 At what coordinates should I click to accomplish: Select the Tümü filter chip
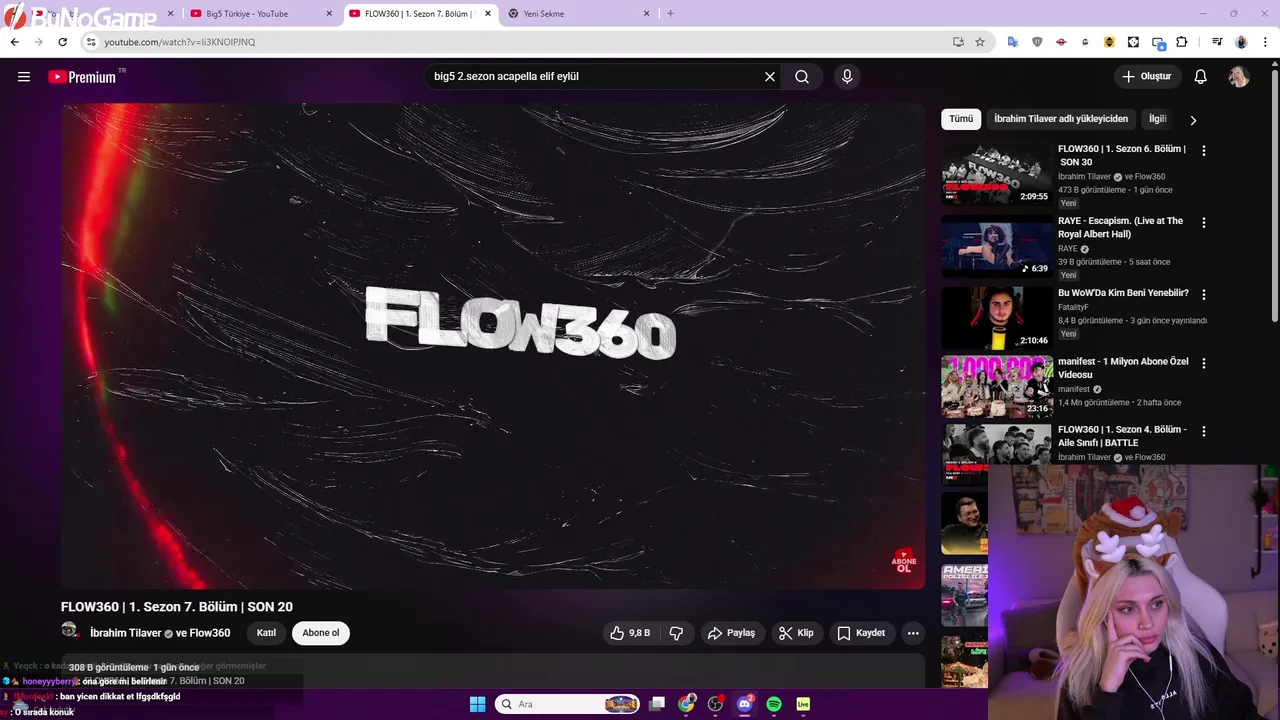point(961,119)
